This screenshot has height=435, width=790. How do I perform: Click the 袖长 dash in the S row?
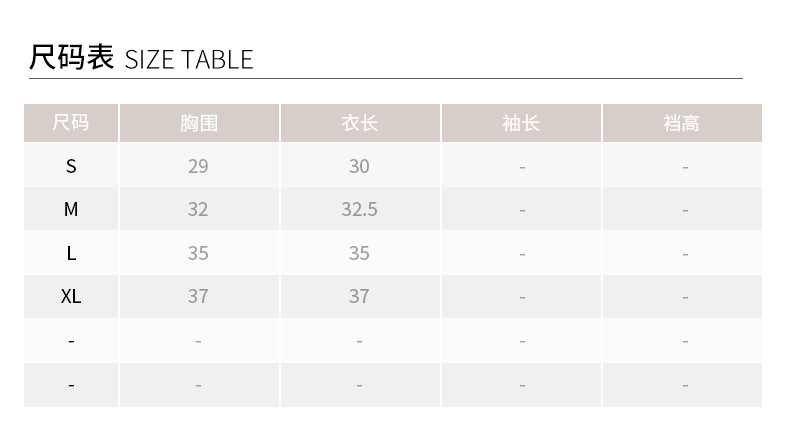[522, 167]
